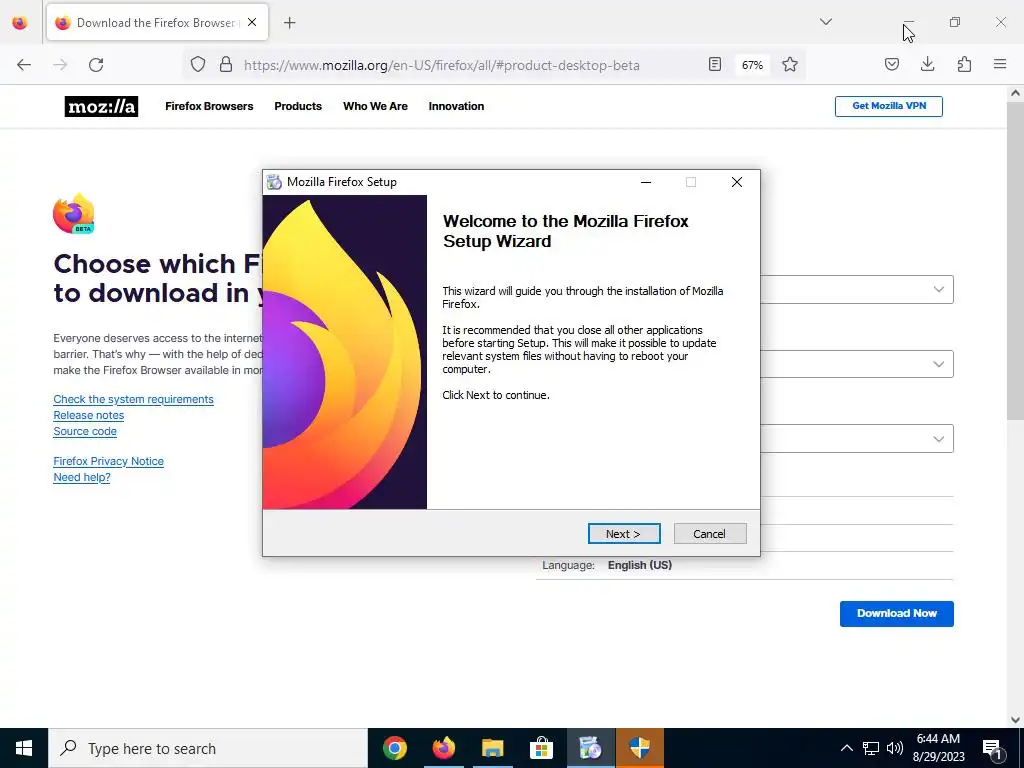
Task: Close the Mozilla Firefox Setup dialog
Action: [x=737, y=182]
